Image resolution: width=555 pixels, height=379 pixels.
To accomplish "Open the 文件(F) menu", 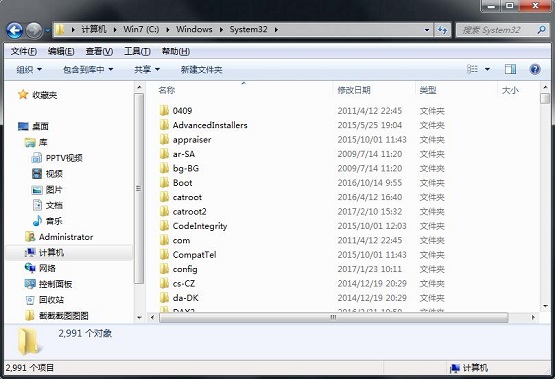I will [24, 52].
